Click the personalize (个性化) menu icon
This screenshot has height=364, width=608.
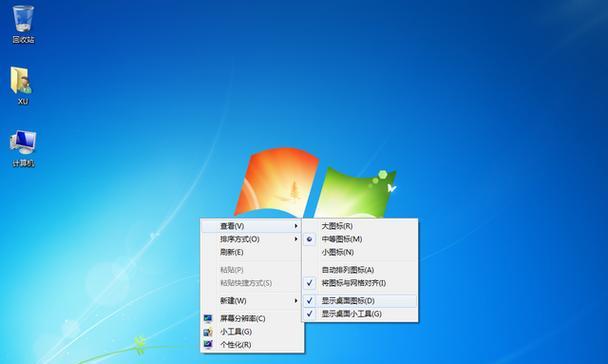tap(208, 345)
